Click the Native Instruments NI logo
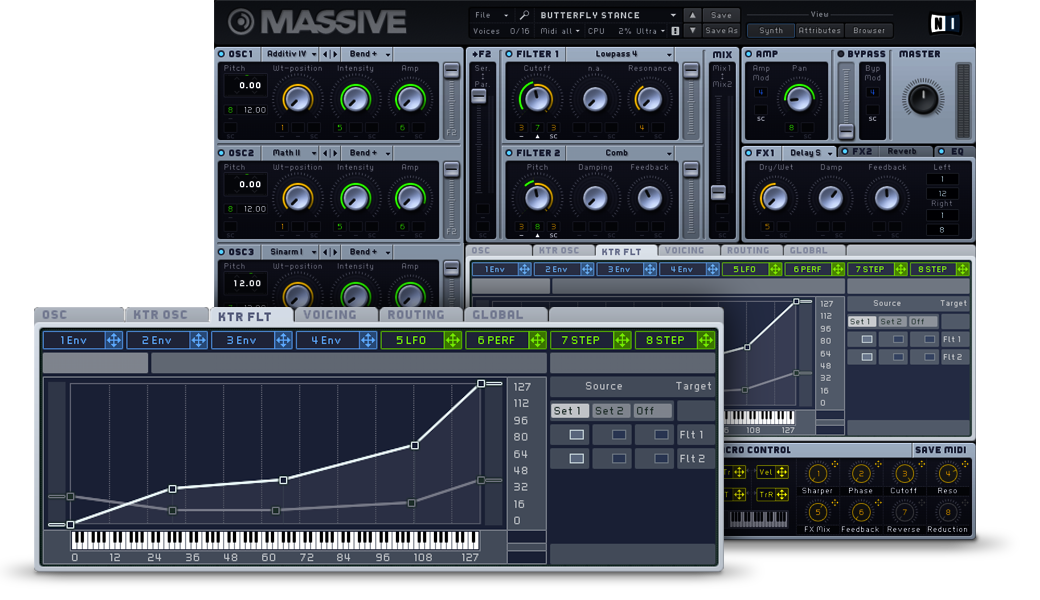The width and height of the screenshot is (1040, 600). (944, 24)
